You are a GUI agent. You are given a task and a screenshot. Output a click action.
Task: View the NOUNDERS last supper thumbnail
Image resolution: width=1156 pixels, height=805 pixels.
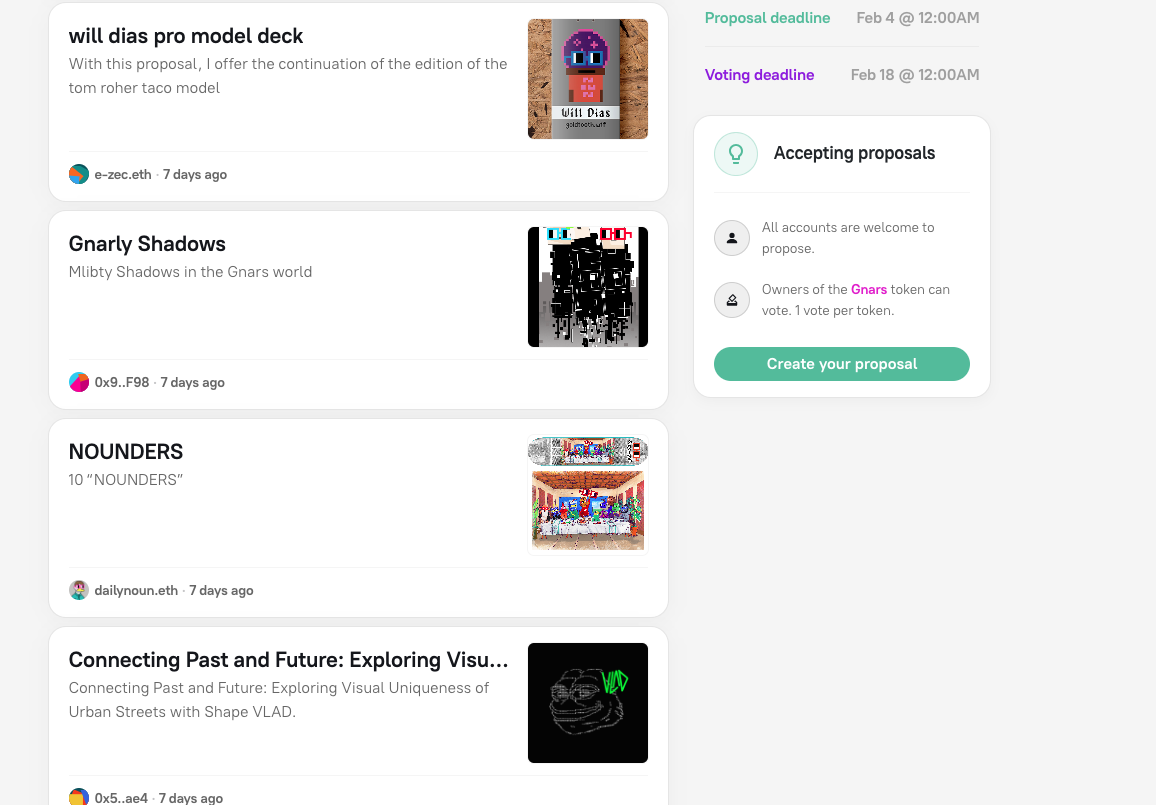(x=588, y=495)
